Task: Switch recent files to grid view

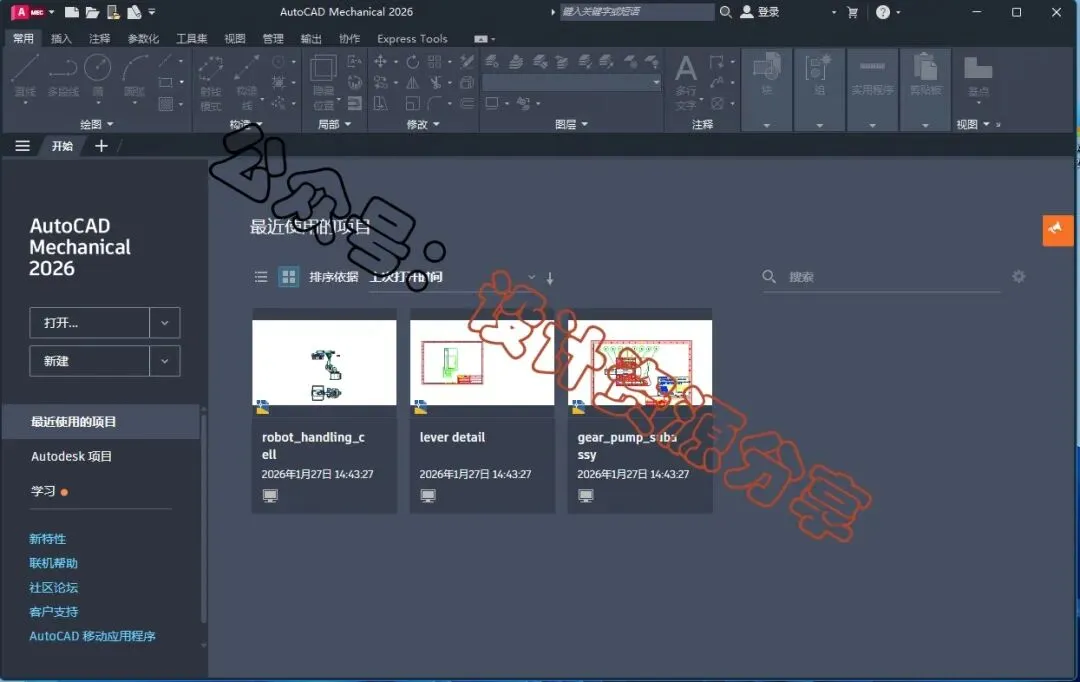Action: 289,277
